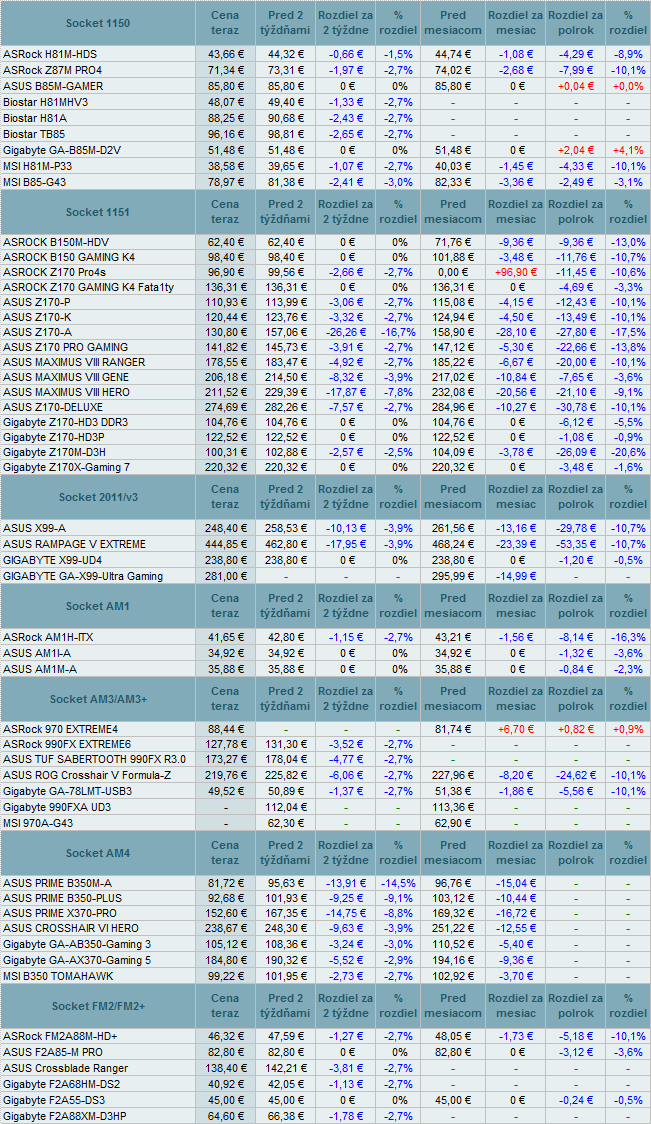
Task: Select the Socket FM2/FM2+ section header
Action: tap(98, 1006)
